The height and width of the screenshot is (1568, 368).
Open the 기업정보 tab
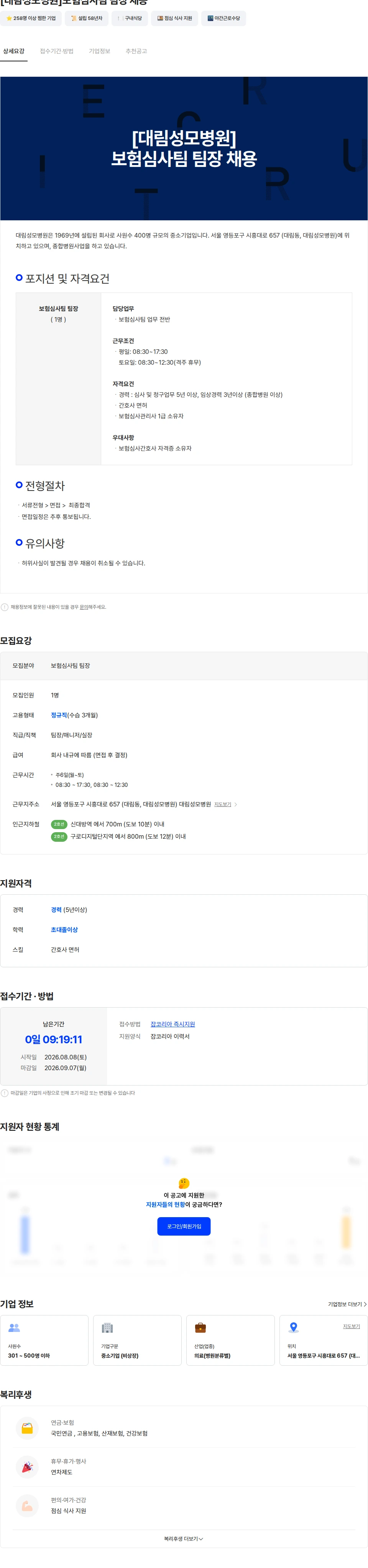tap(99, 51)
